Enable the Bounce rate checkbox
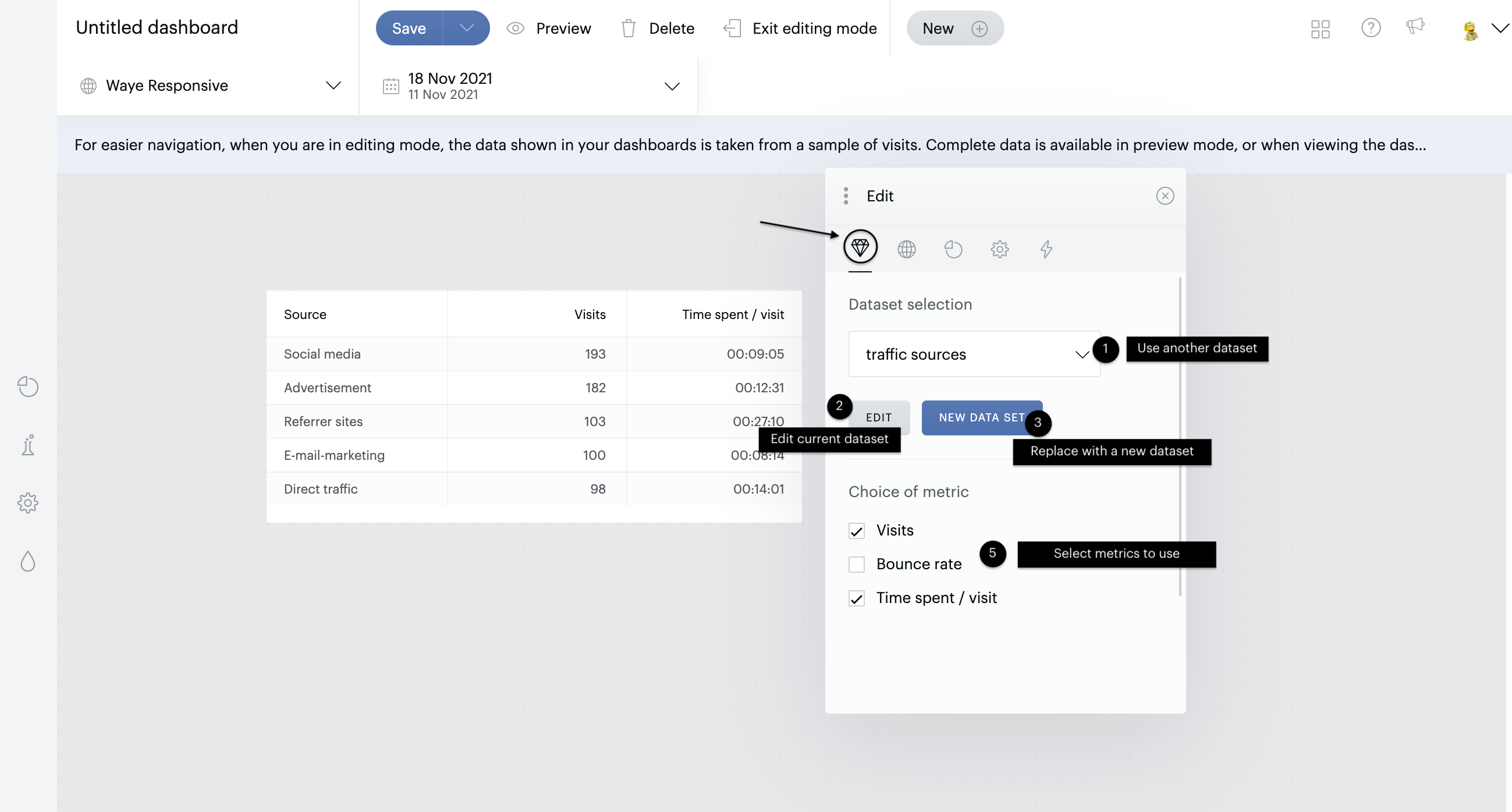Viewport: 1512px width, 812px height. tap(856, 565)
